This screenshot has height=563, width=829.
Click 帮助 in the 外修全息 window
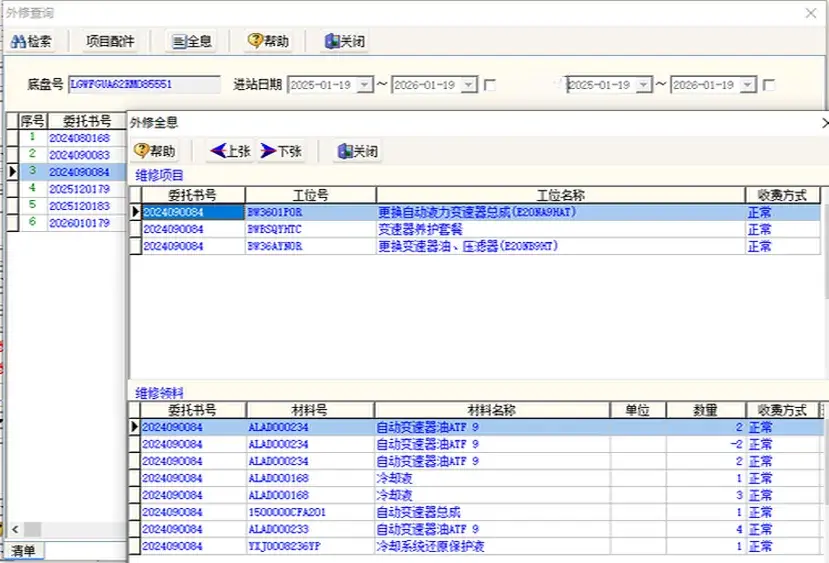coord(155,151)
